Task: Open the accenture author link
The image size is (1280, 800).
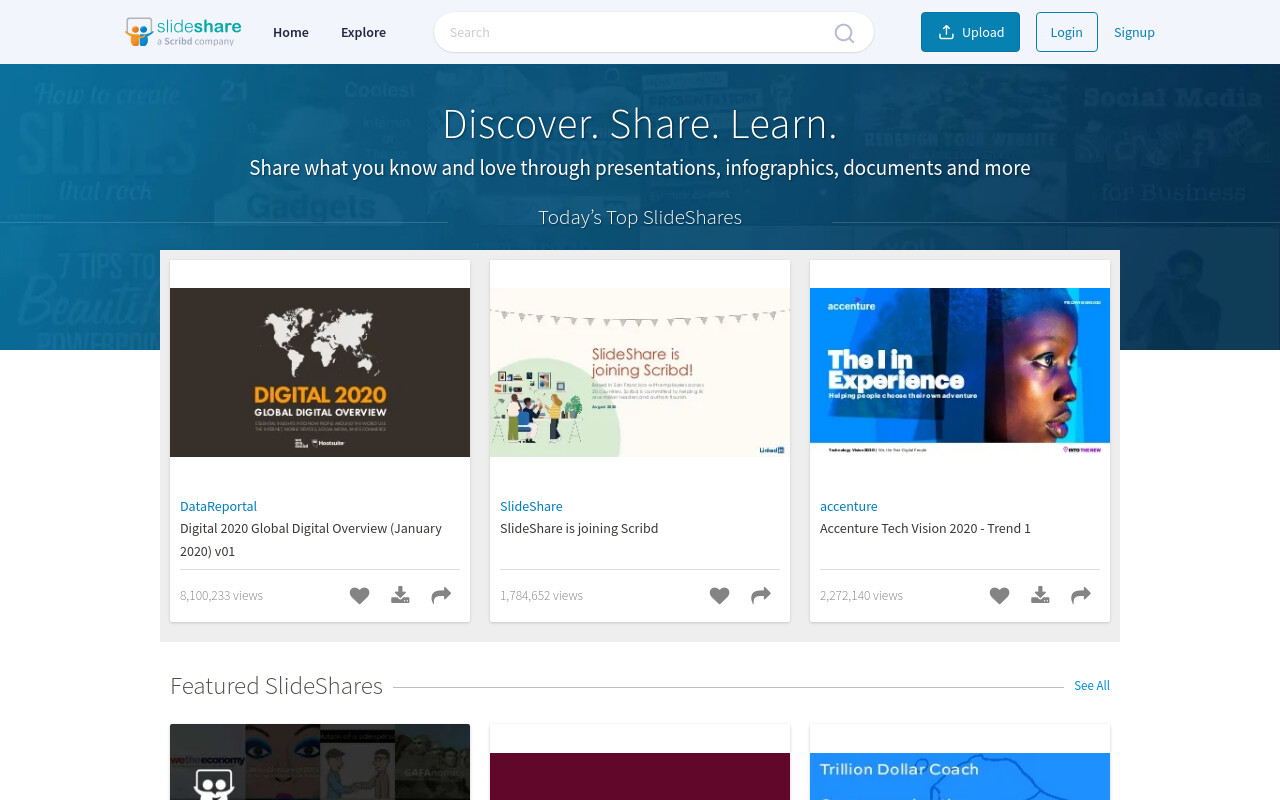Action: (849, 506)
